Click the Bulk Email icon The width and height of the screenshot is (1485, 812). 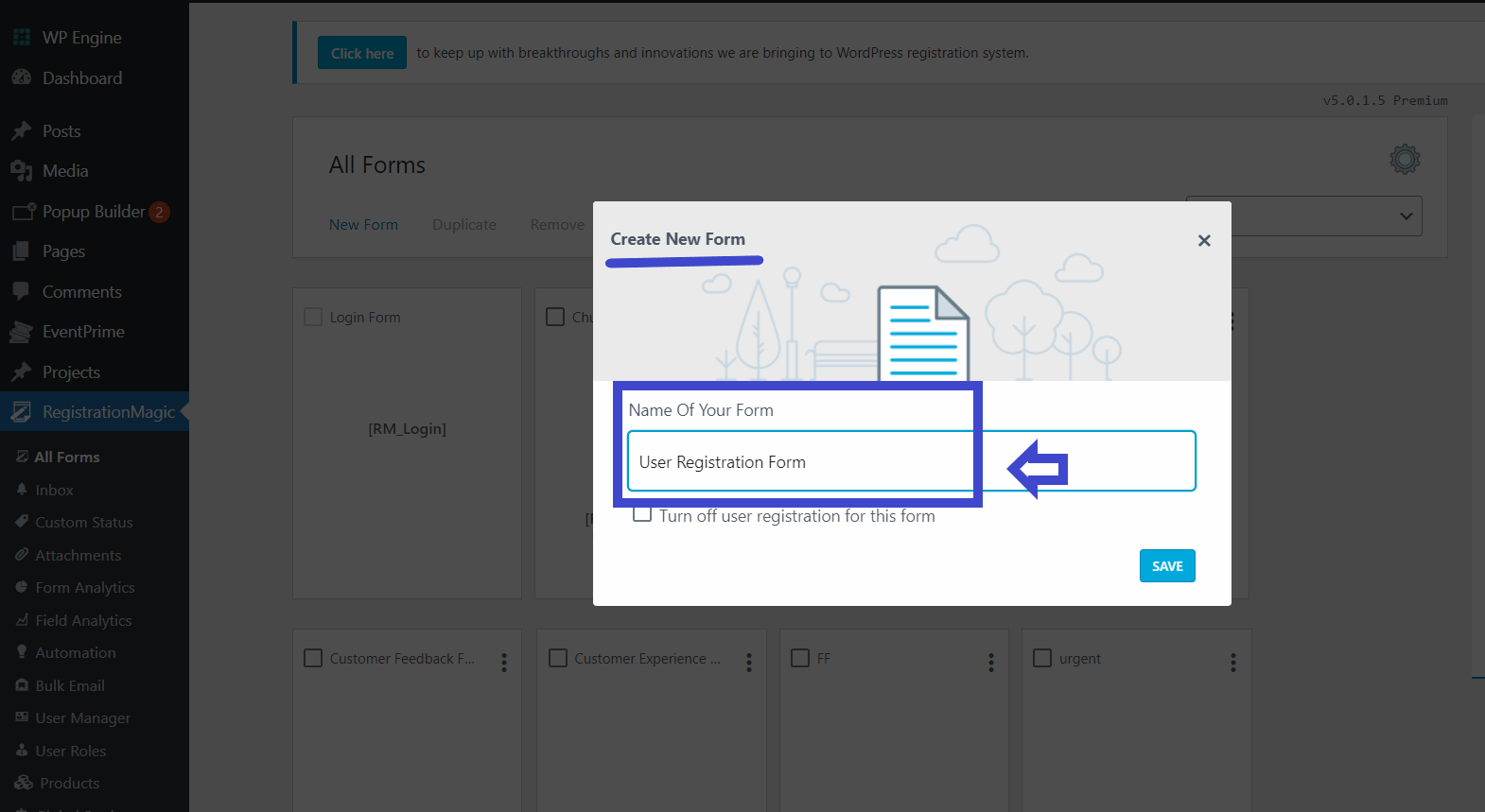click(x=22, y=685)
